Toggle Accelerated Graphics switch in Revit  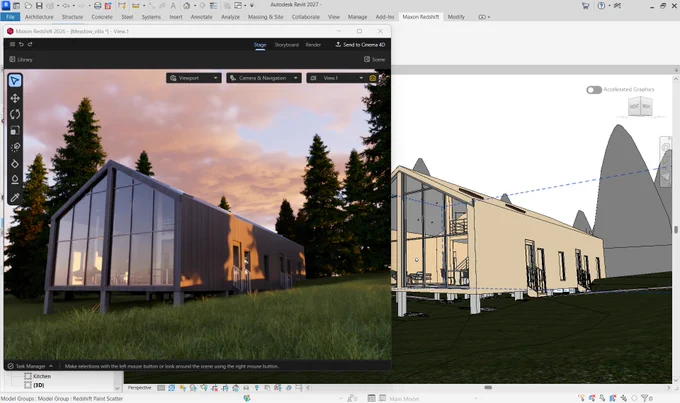pos(594,90)
